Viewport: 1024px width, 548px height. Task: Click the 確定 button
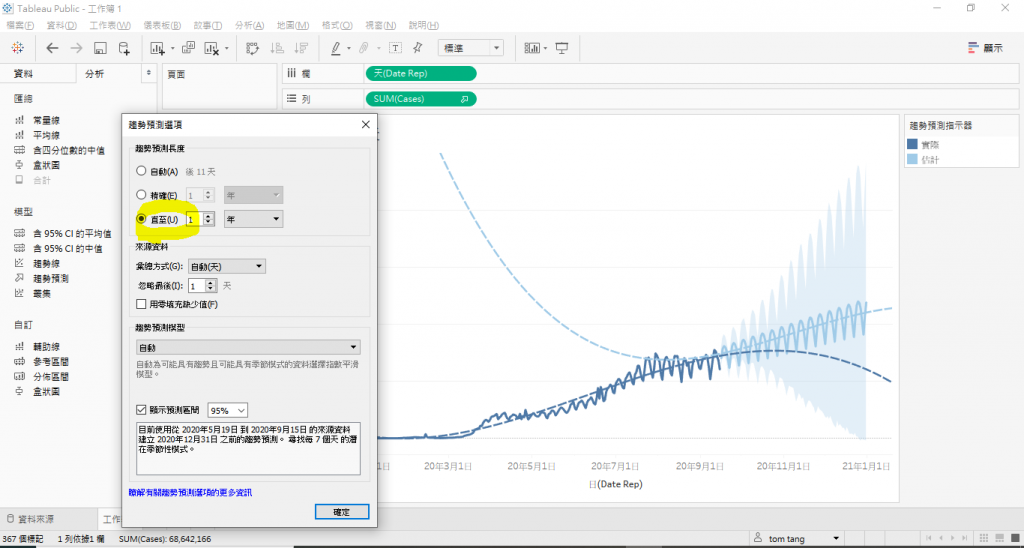[342, 512]
